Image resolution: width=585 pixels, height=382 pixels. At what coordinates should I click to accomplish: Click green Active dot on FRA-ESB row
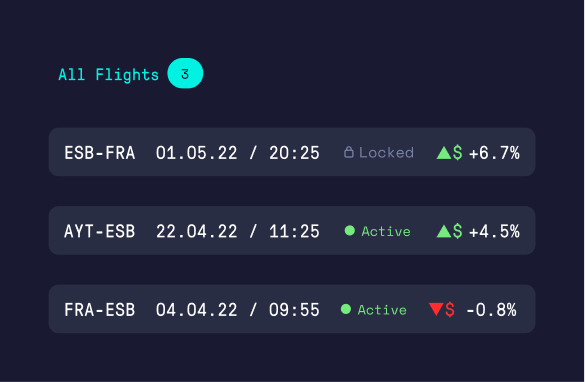[x=346, y=309]
